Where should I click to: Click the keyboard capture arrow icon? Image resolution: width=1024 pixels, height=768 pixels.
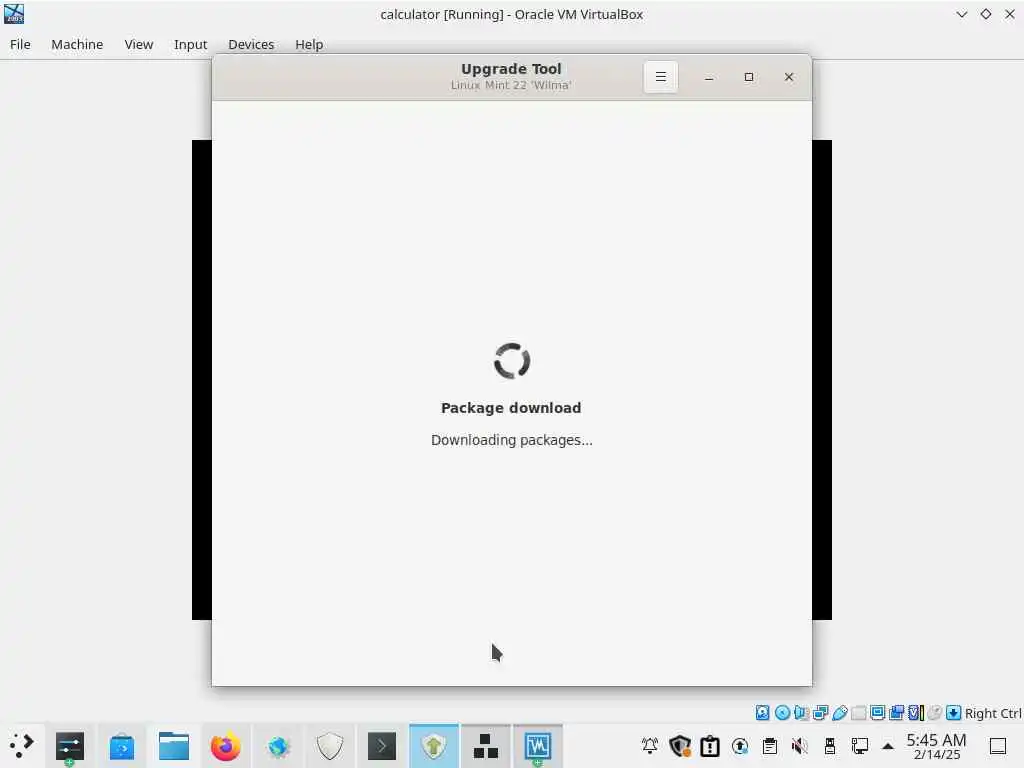(953, 712)
